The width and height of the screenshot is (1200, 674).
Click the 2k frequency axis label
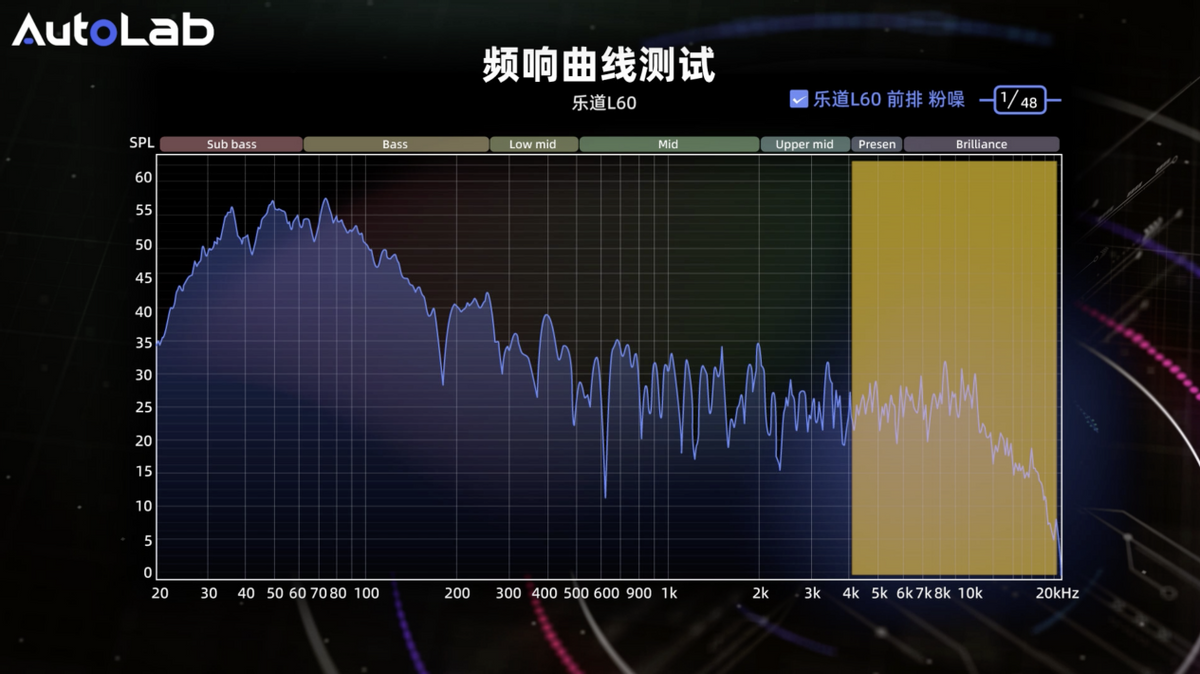click(x=761, y=593)
